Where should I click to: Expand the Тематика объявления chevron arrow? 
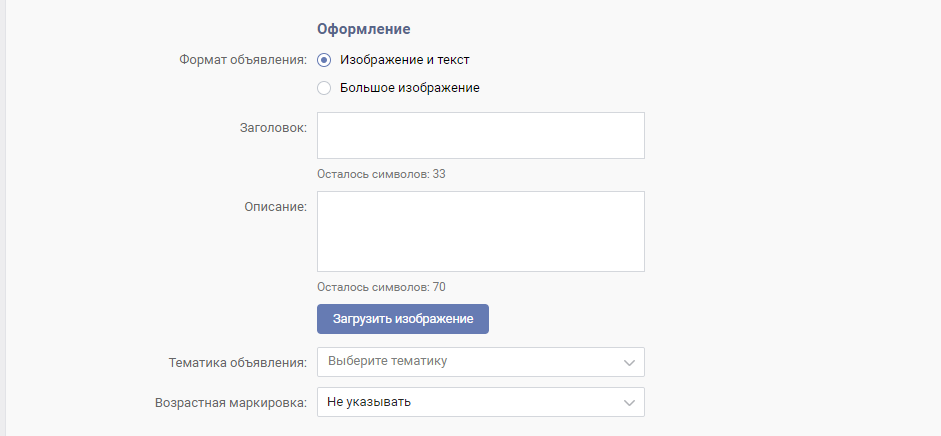click(629, 363)
